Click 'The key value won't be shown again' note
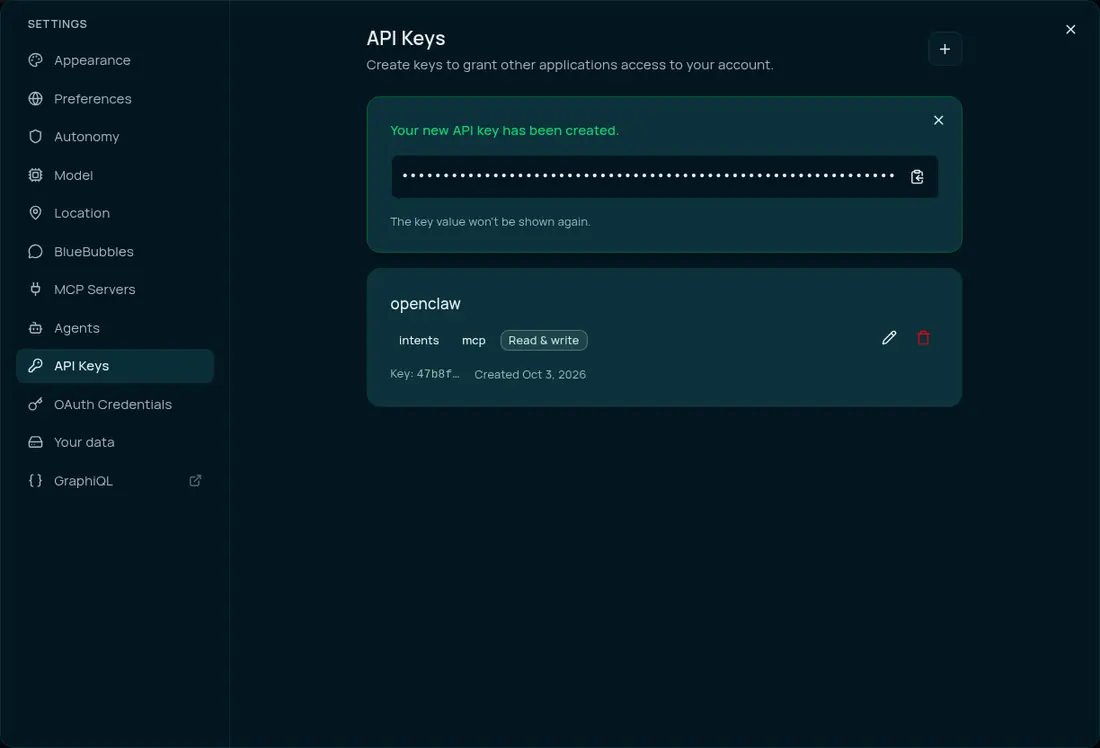 (x=490, y=222)
